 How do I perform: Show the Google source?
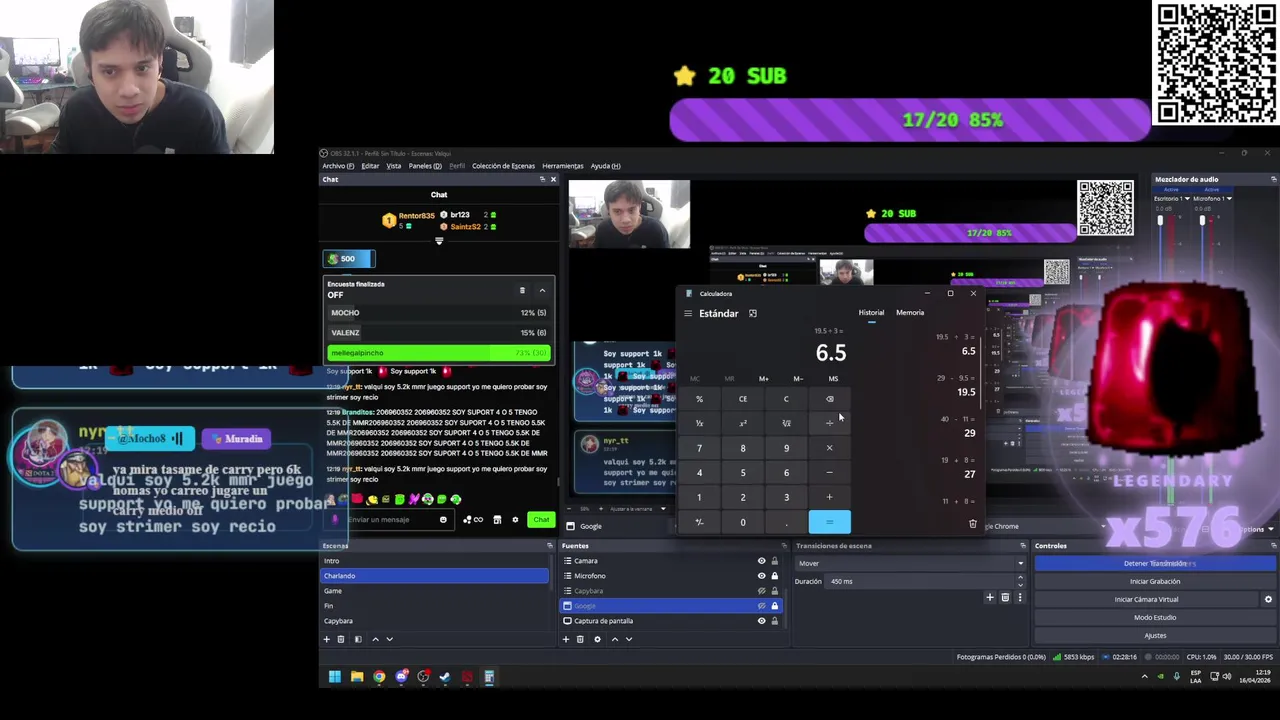point(761,606)
